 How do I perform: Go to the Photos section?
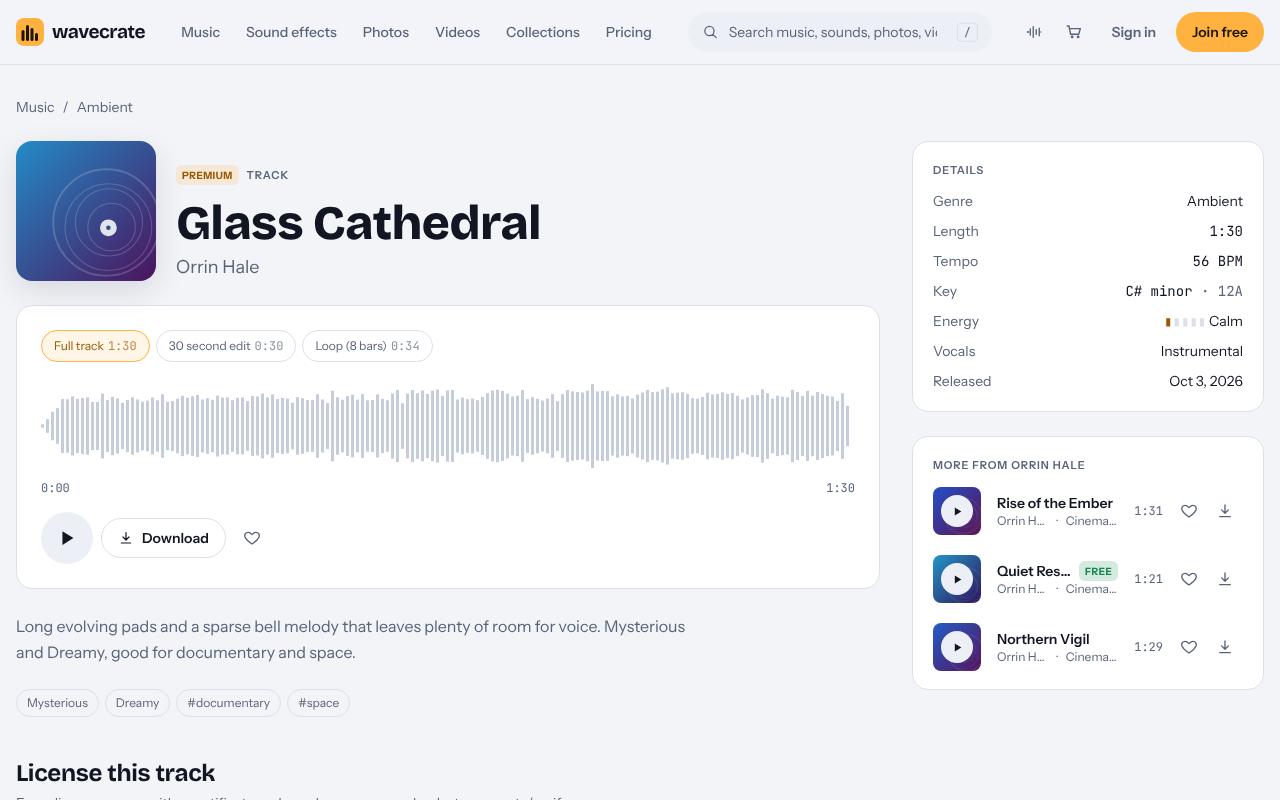pos(386,32)
